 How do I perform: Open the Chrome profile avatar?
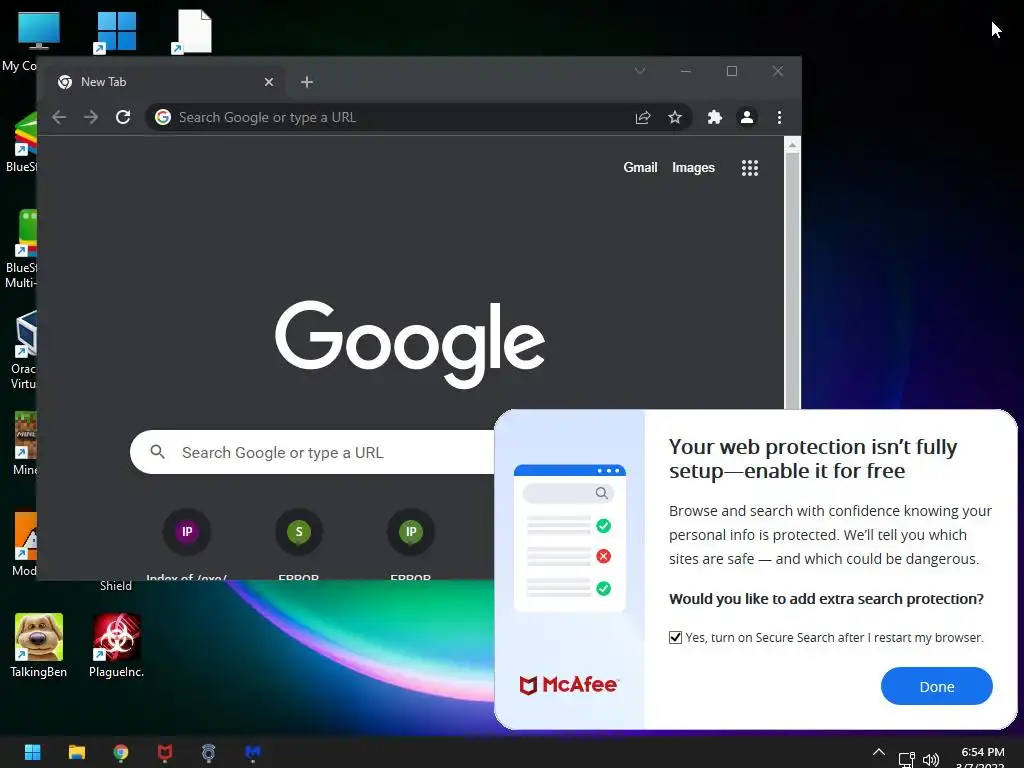tap(746, 118)
